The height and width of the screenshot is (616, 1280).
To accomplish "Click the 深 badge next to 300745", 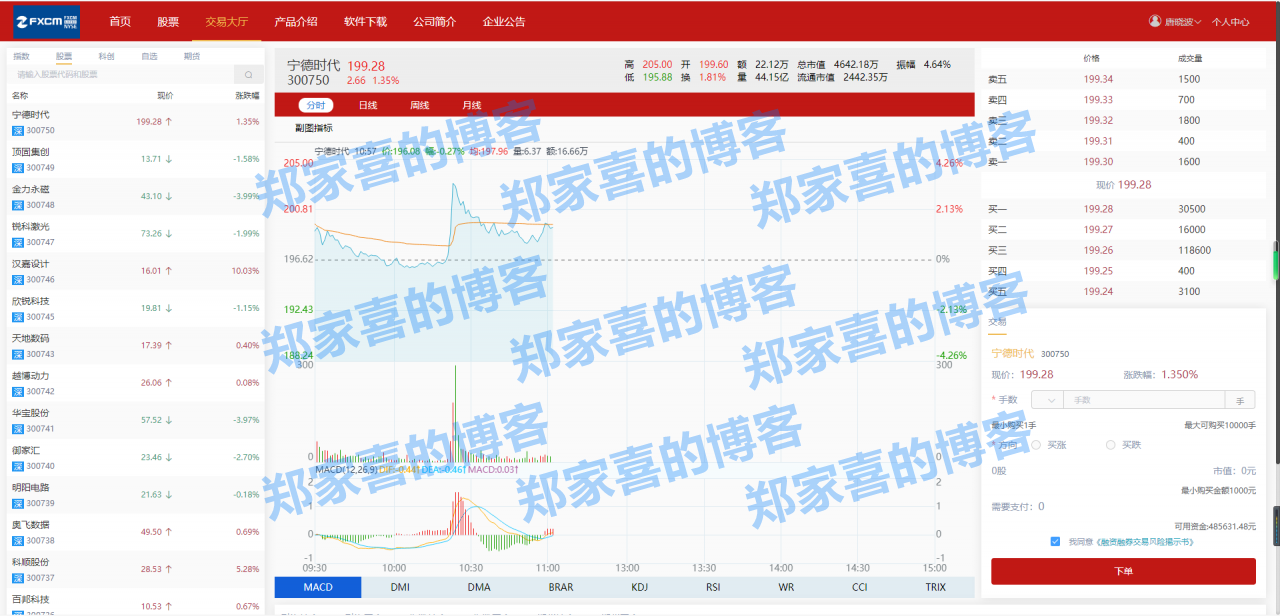I will [x=17, y=317].
